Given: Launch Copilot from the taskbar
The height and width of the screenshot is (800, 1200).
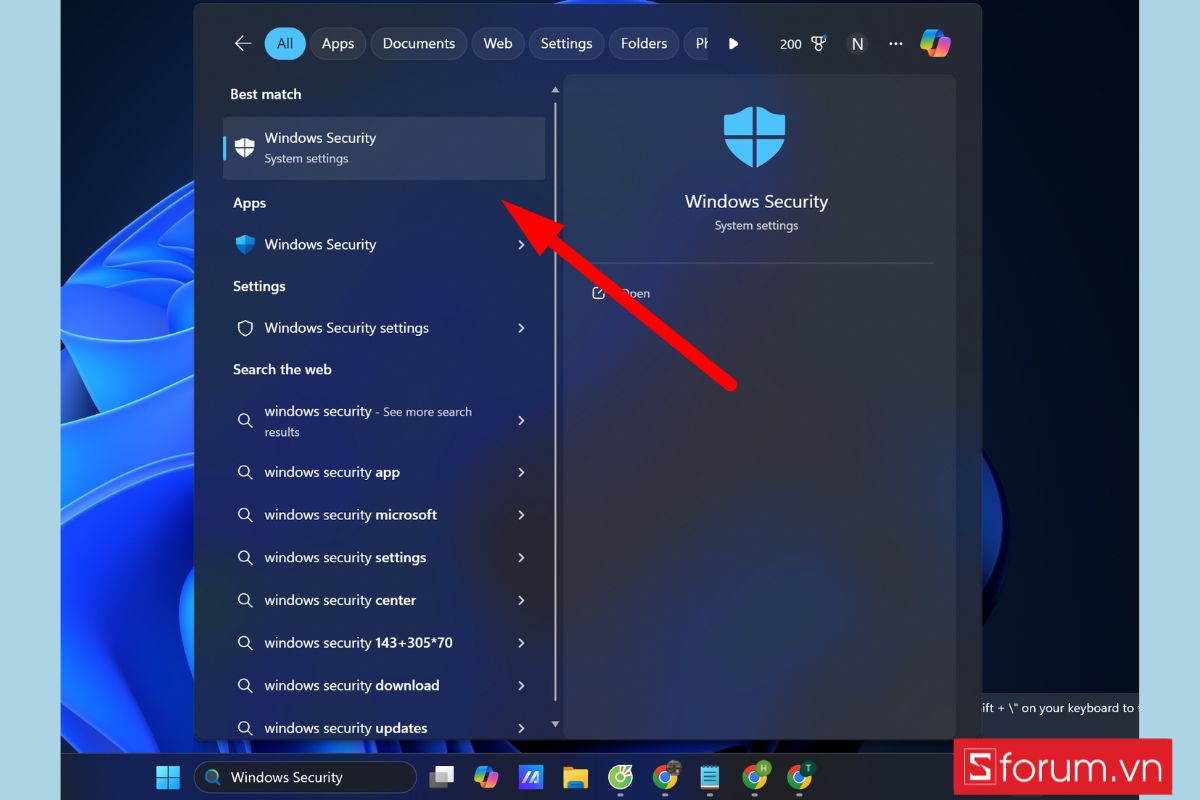Looking at the screenshot, I should click(486, 777).
